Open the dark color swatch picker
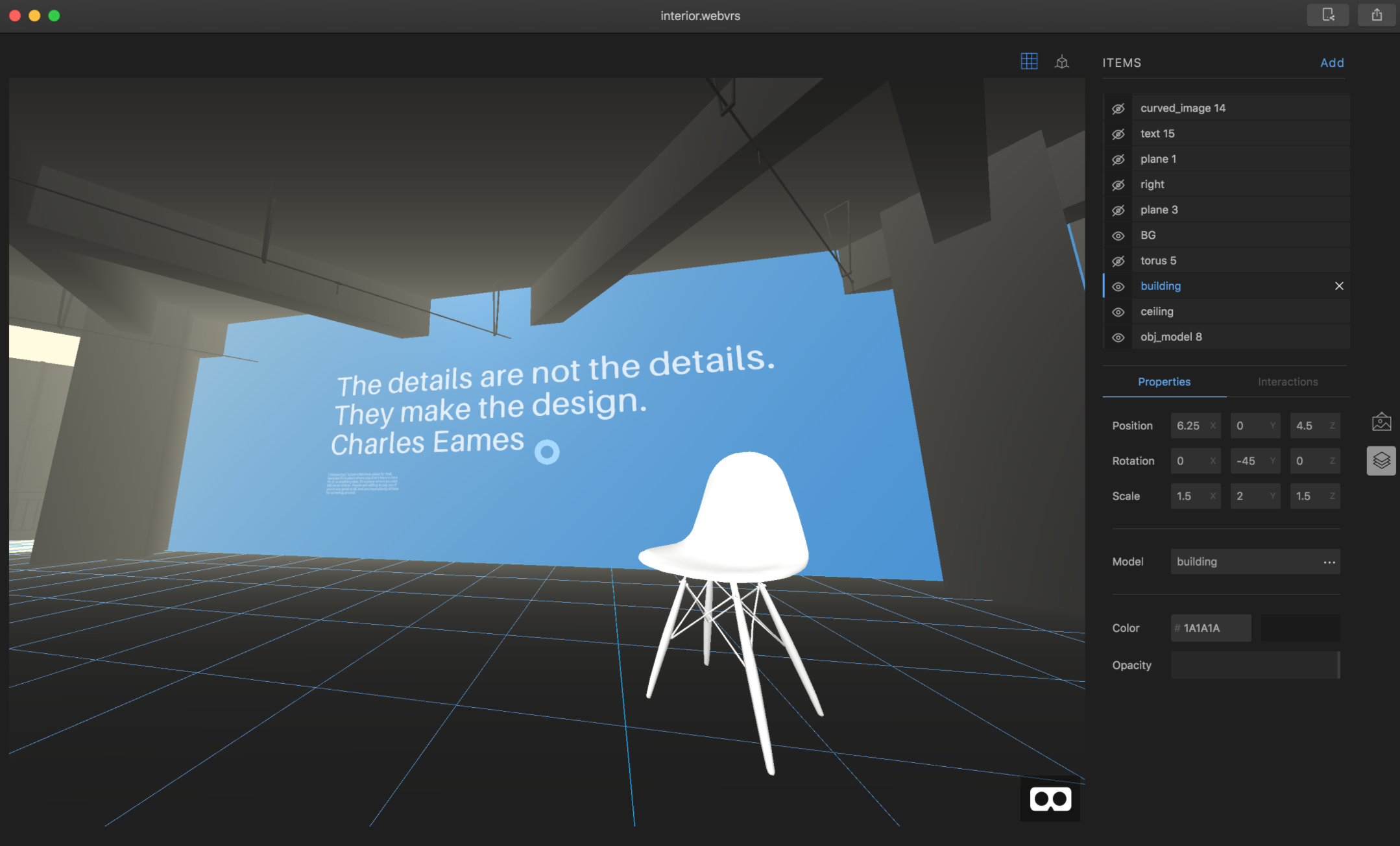Image resolution: width=1400 pixels, height=846 pixels. pos(1300,628)
